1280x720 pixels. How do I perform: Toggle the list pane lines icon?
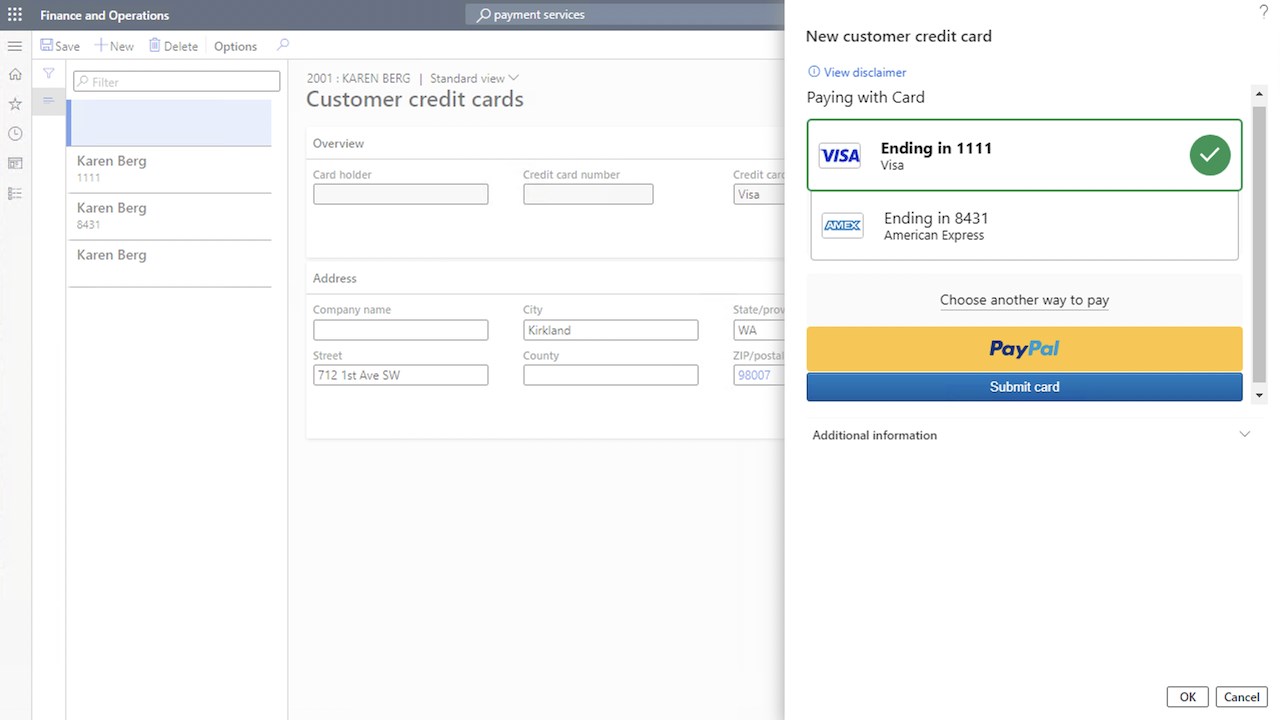48,100
